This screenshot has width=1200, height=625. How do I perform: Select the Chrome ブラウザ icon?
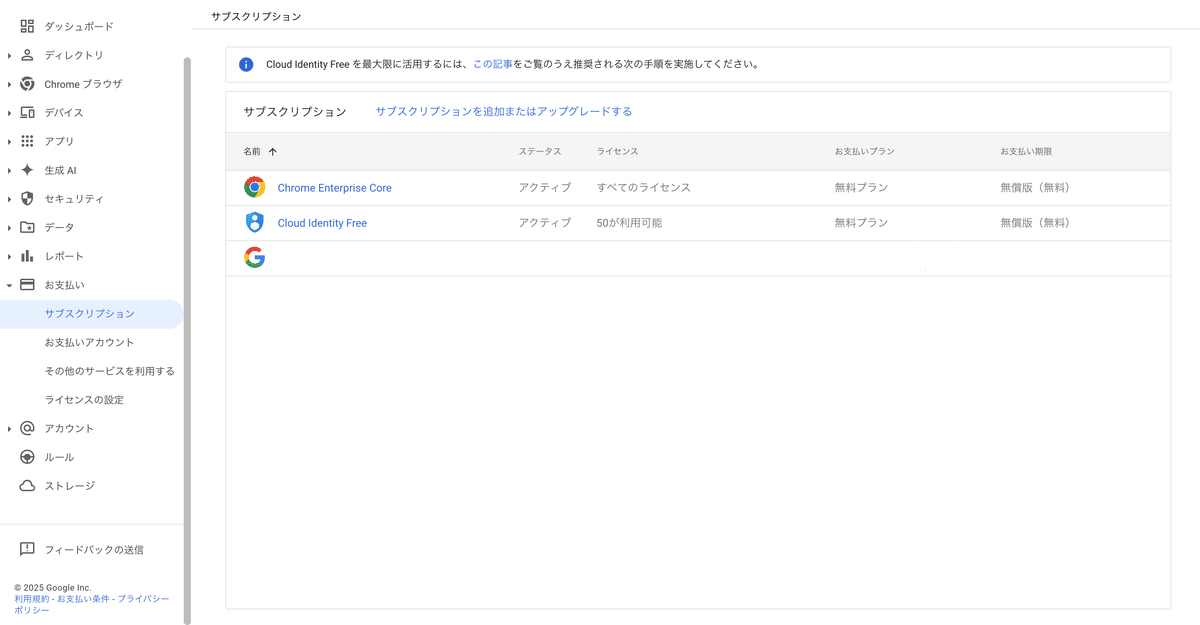[x=27, y=83]
